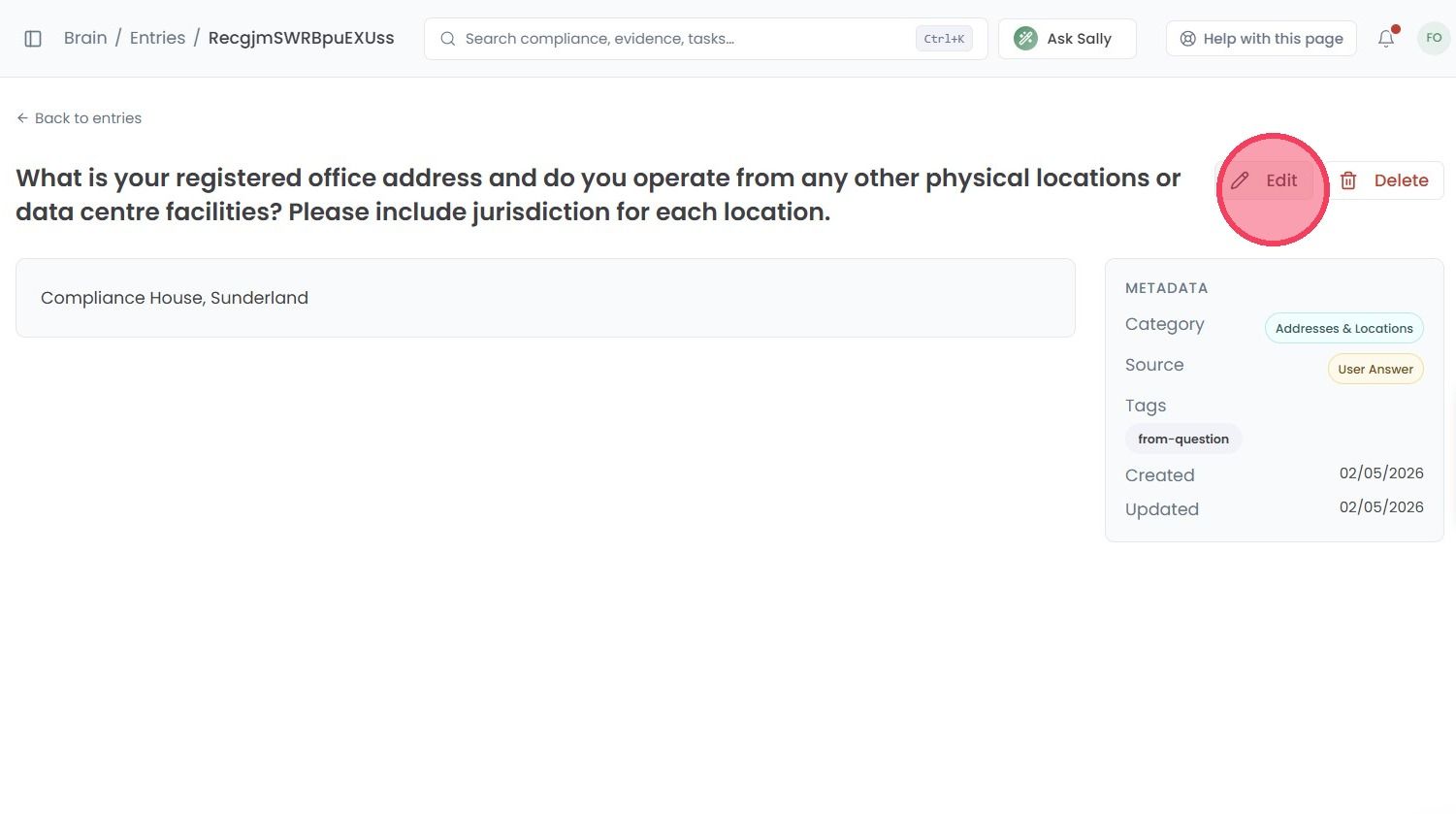This screenshot has height=814, width=1456.
Task: Click the back arrow icon
Action: coord(22,118)
